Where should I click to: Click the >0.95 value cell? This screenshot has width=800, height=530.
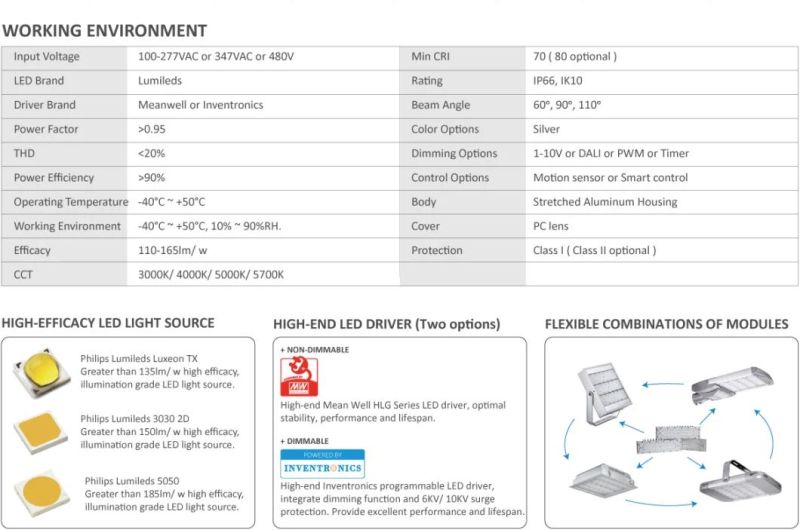263,130
